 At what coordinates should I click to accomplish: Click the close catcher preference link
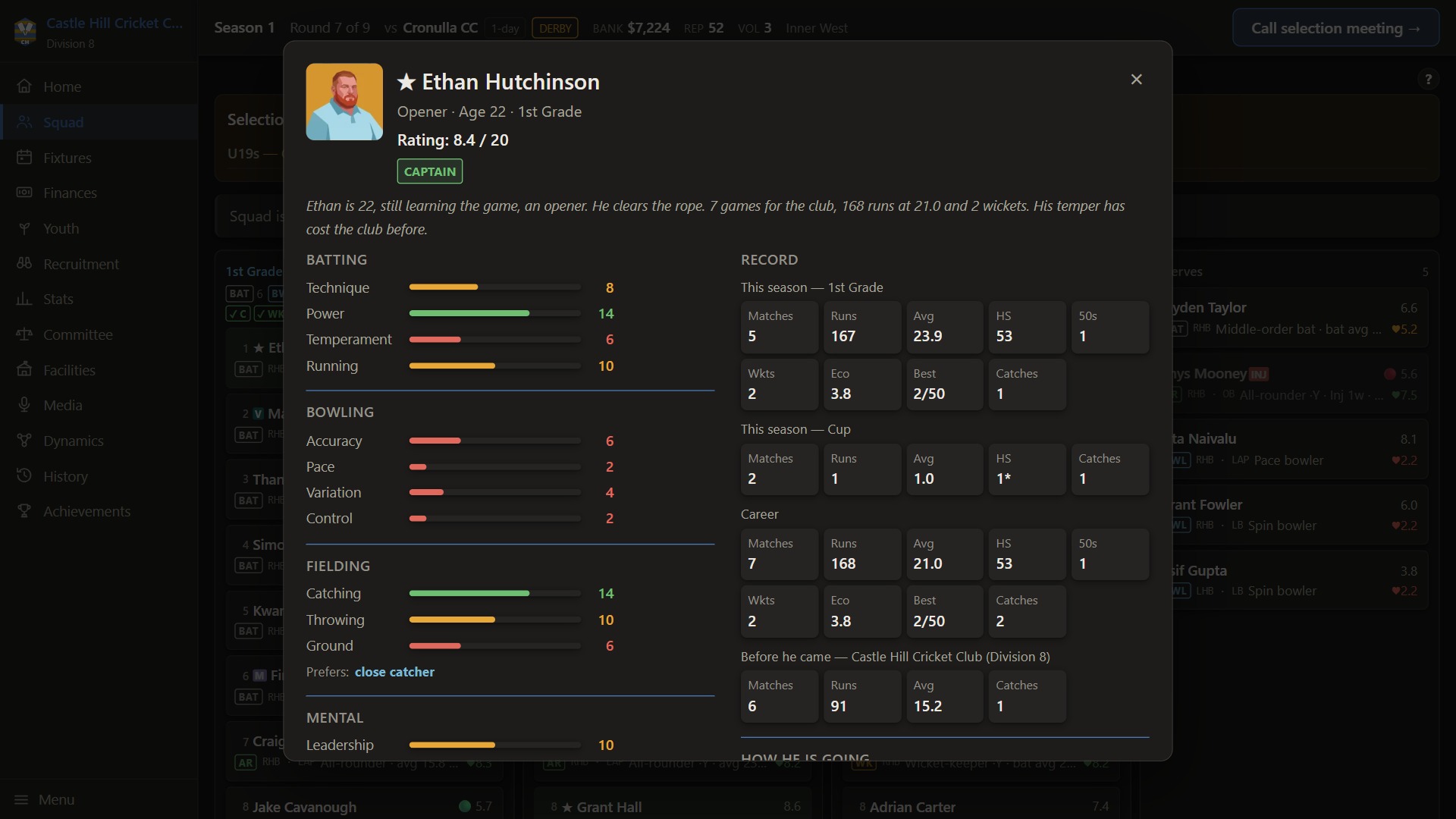pos(394,672)
